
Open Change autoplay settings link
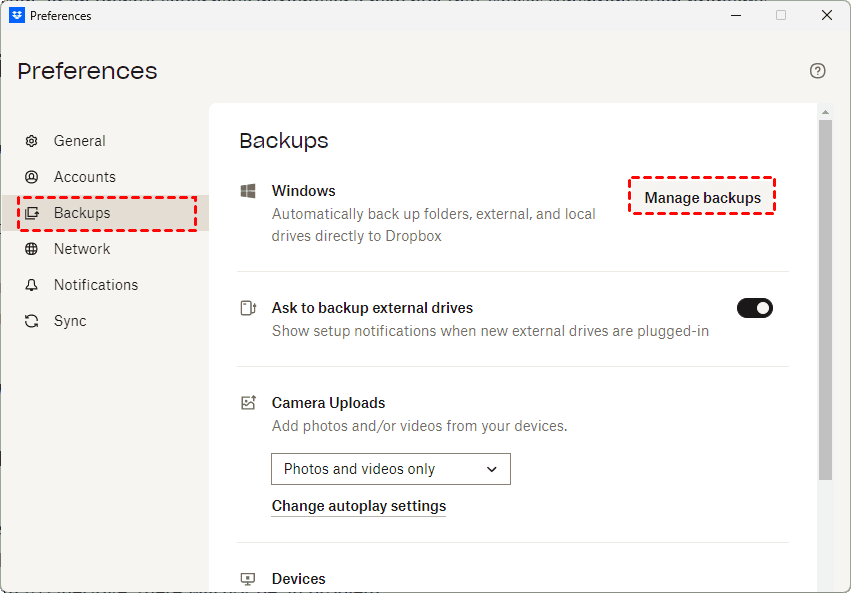(x=359, y=506)
